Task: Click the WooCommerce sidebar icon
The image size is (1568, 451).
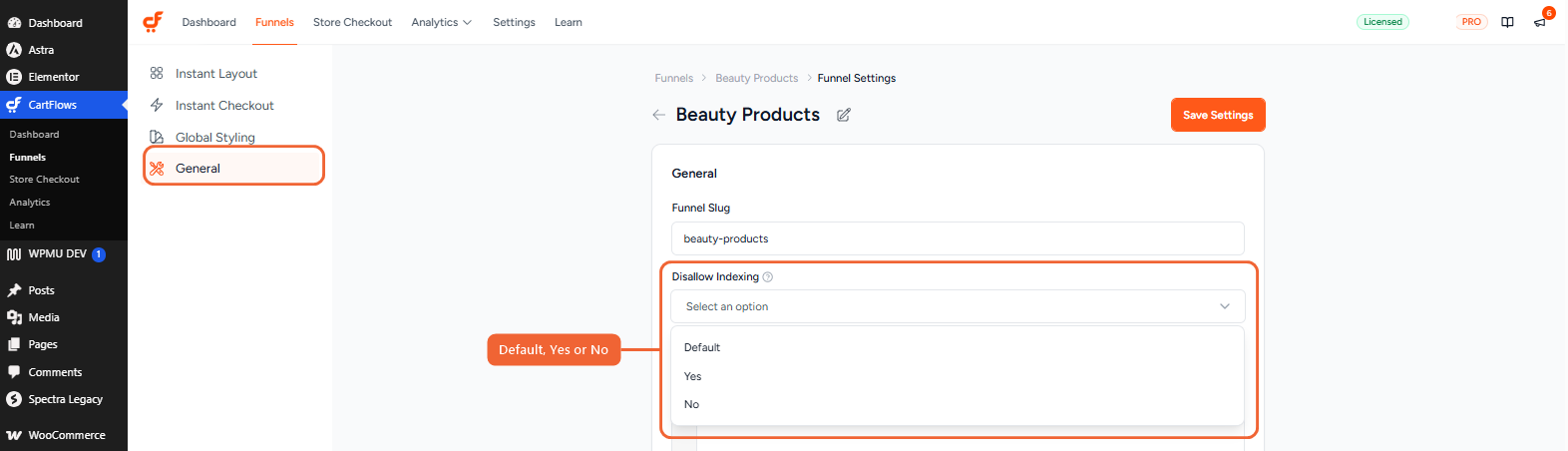Action: (14, 435)
